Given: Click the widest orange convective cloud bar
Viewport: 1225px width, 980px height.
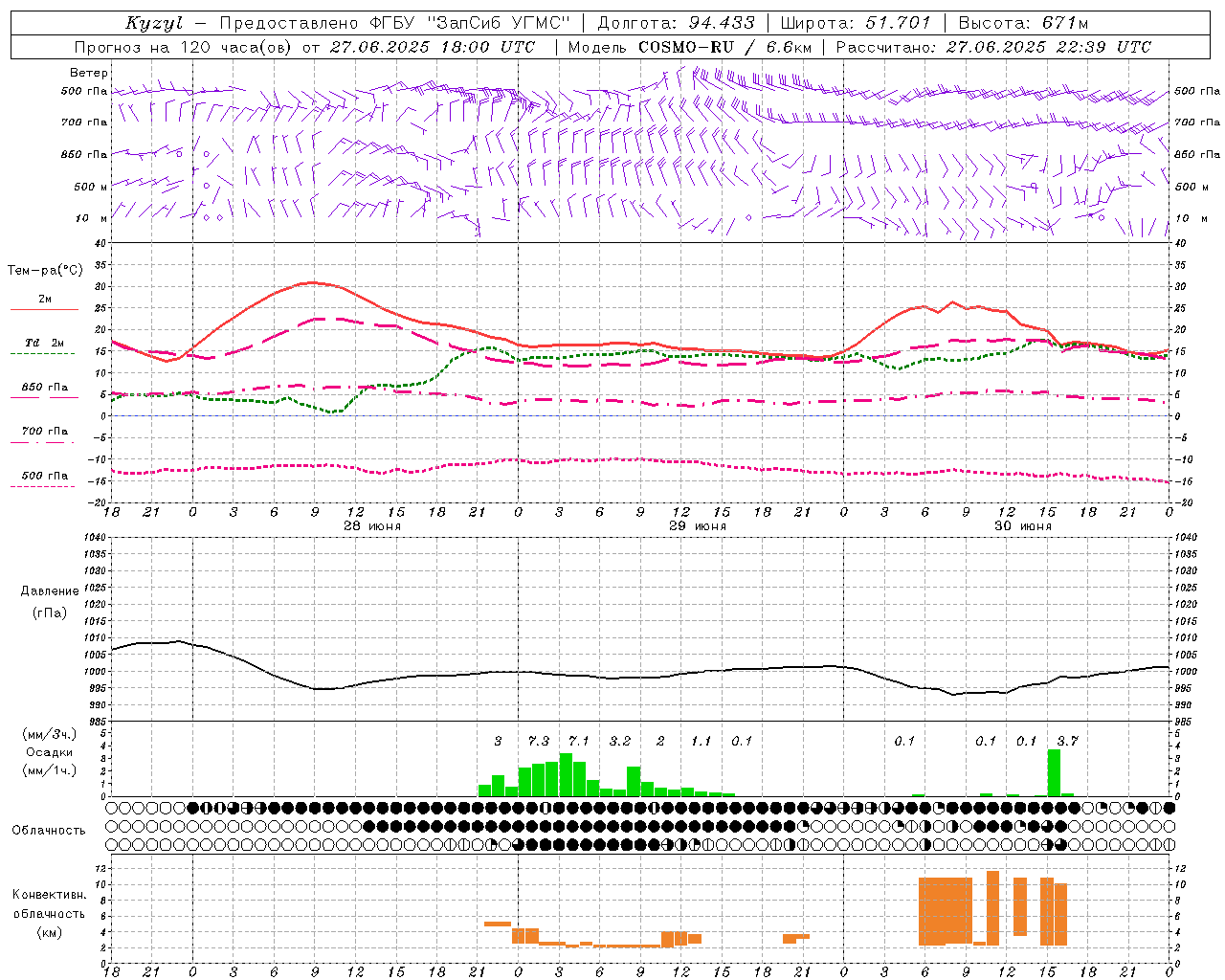Looking at the screenshot, I should (x=946, y=911).
